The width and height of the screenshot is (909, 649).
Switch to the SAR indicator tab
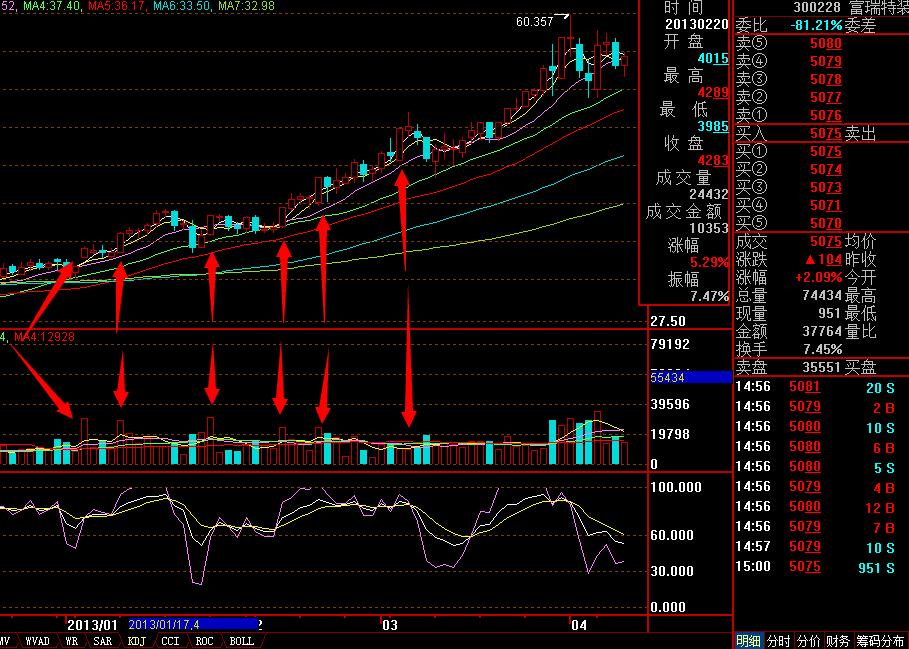point(103,641)
